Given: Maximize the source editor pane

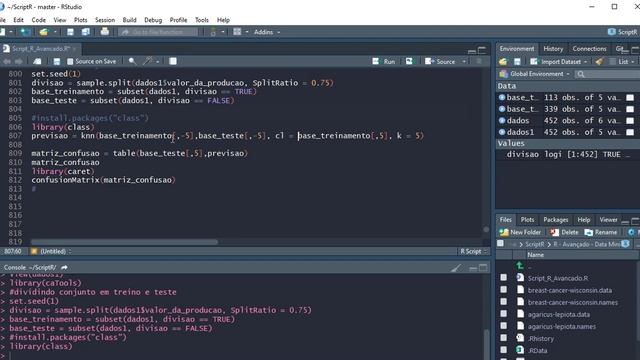Looking at the screenshot, I should (x=482, y=50).
